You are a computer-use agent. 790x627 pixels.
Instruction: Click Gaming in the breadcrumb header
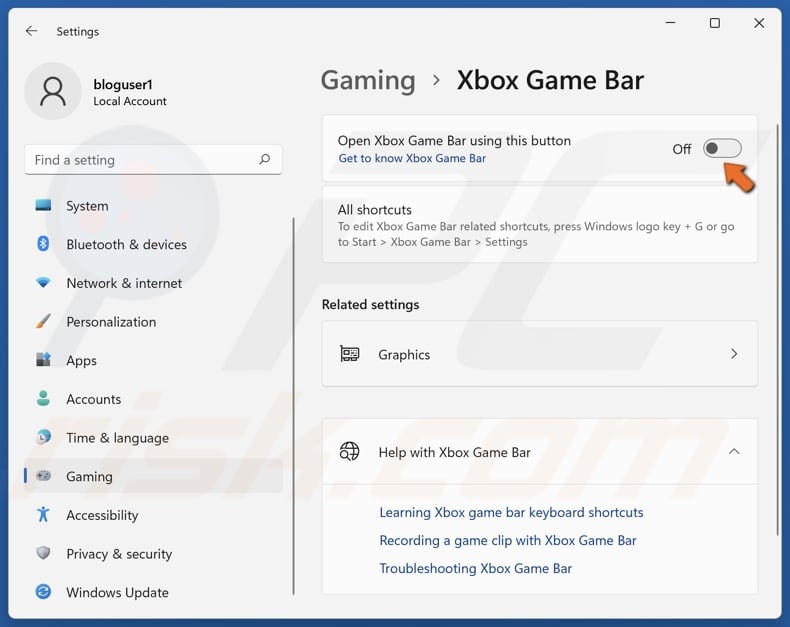click(368, 80)
